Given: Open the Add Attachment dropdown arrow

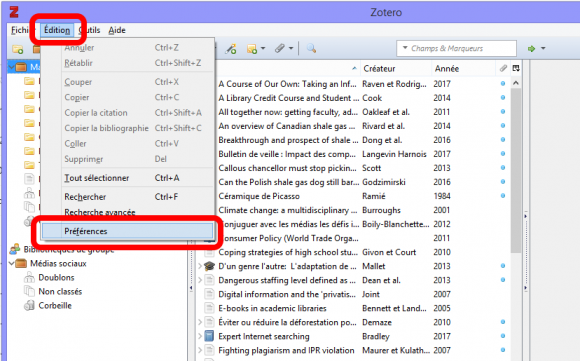Looking at the screenshot, I should click(x=291, y=48).
